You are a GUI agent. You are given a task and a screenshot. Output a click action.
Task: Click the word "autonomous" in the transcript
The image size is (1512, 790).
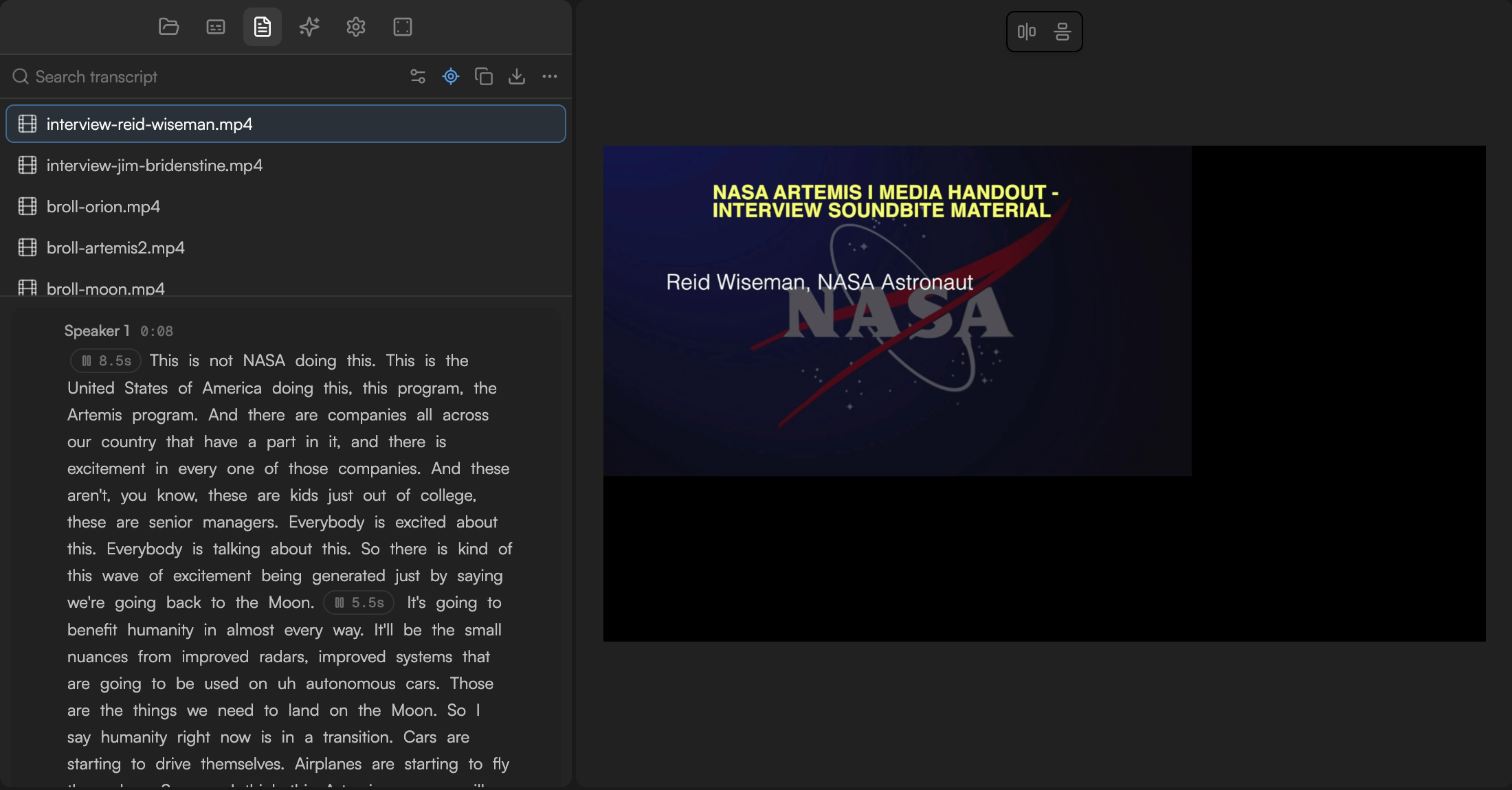pyautogui.click(x=351, y=684)
